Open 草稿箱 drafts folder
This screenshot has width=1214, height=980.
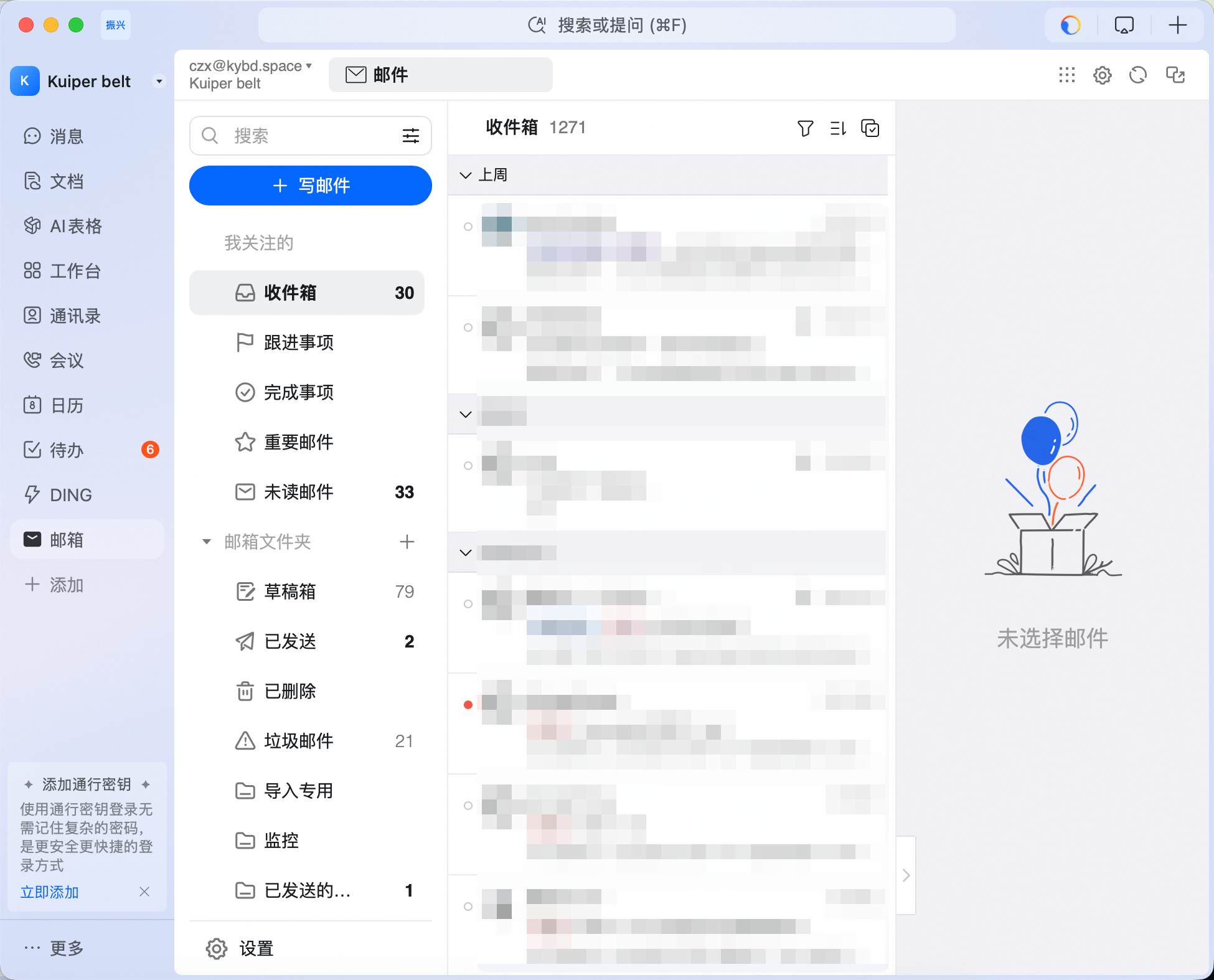coord(307,591)
